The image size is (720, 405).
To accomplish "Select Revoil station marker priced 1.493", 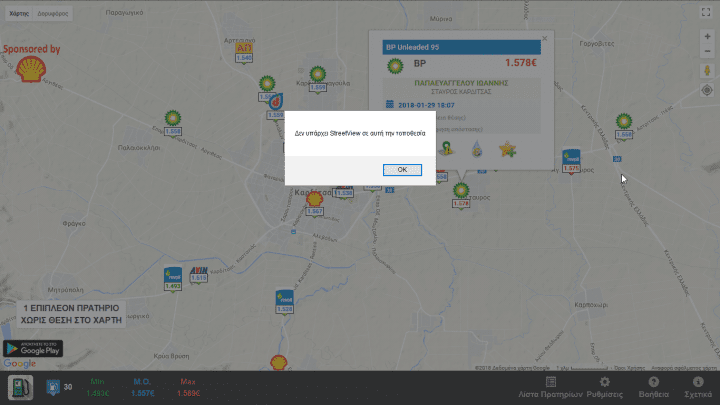I will (173, 279).
